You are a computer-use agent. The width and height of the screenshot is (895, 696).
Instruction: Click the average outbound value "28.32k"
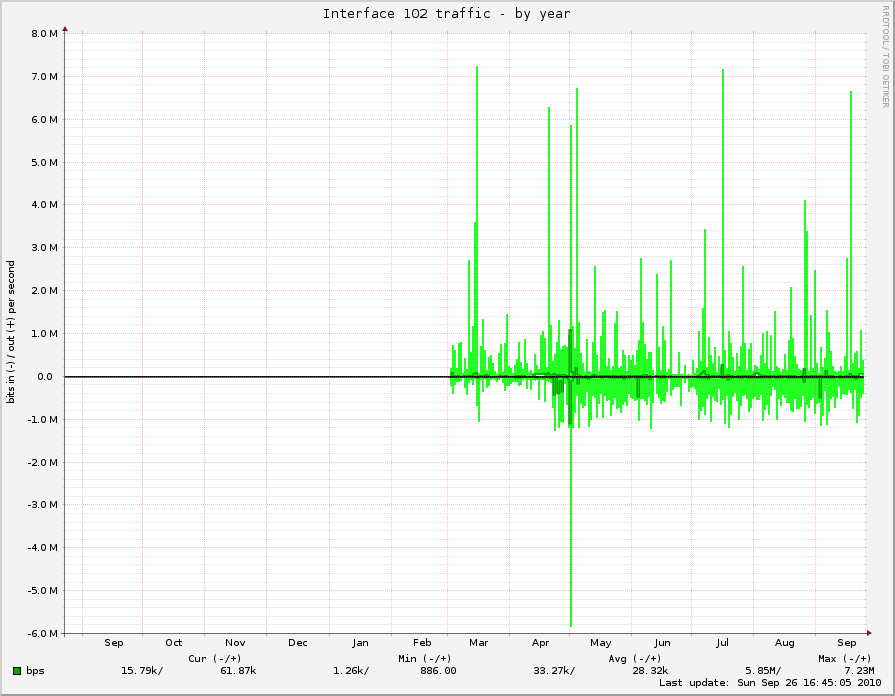[650, 671]
